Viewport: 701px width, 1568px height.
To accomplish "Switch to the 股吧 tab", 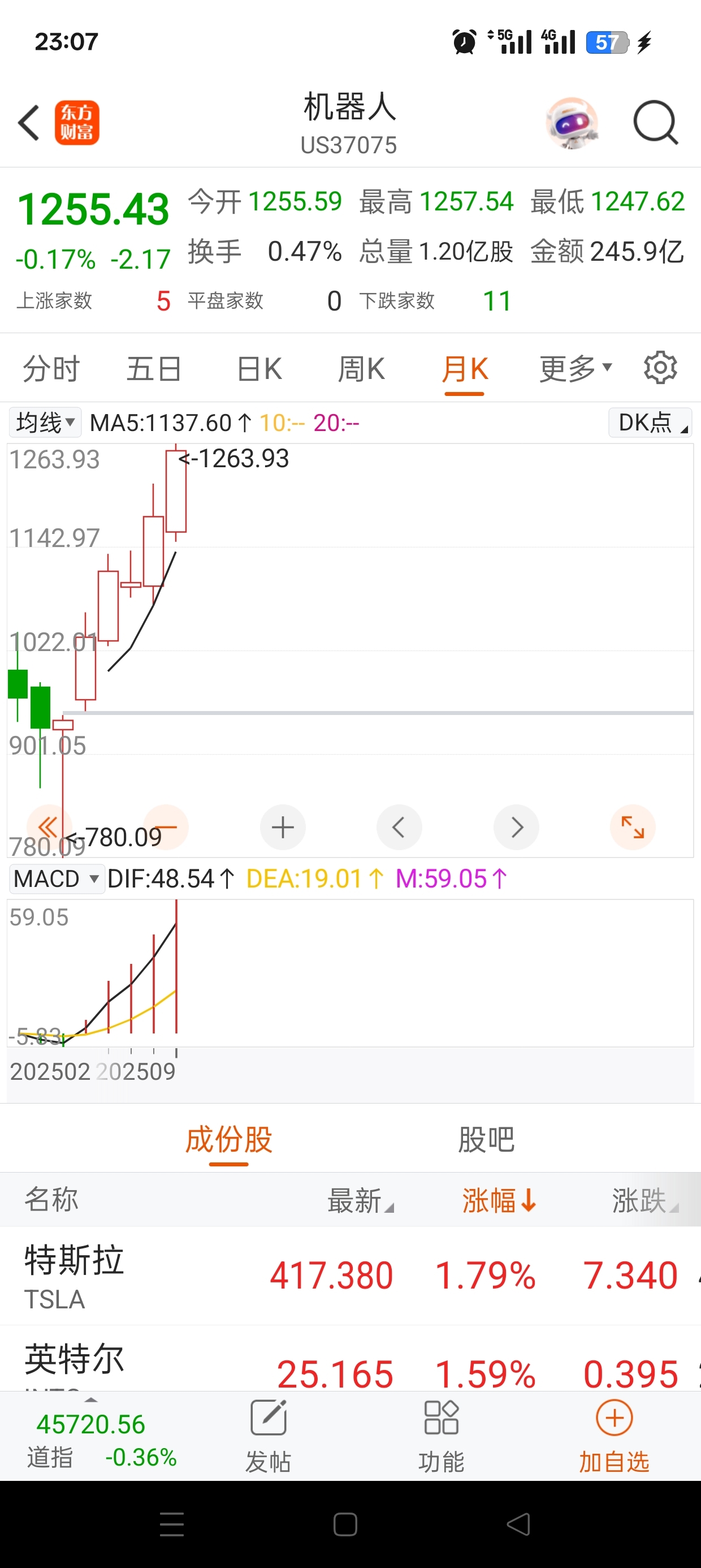I will (486, 1139).
